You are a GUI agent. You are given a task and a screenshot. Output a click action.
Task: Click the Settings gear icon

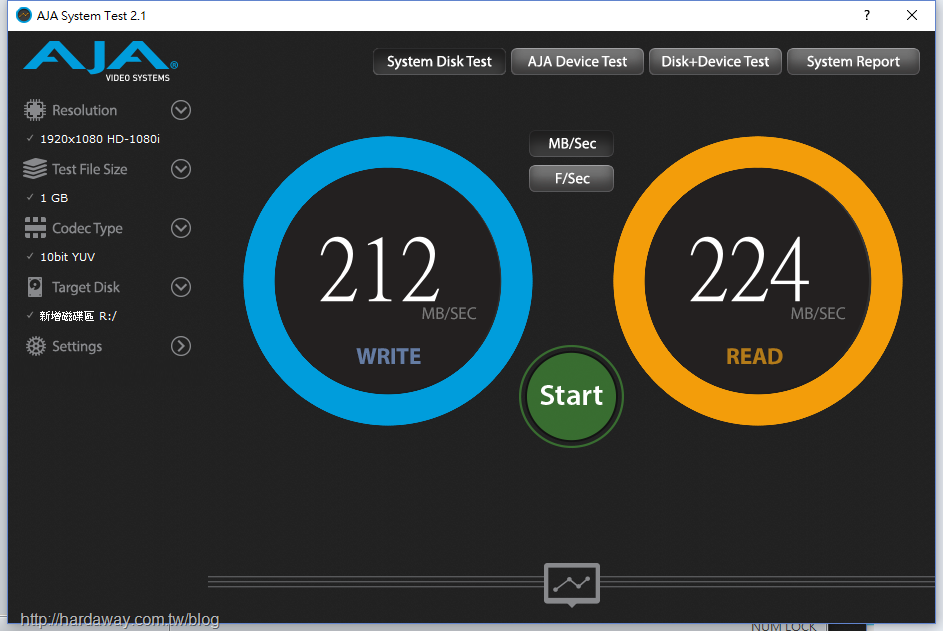(35, 346)
